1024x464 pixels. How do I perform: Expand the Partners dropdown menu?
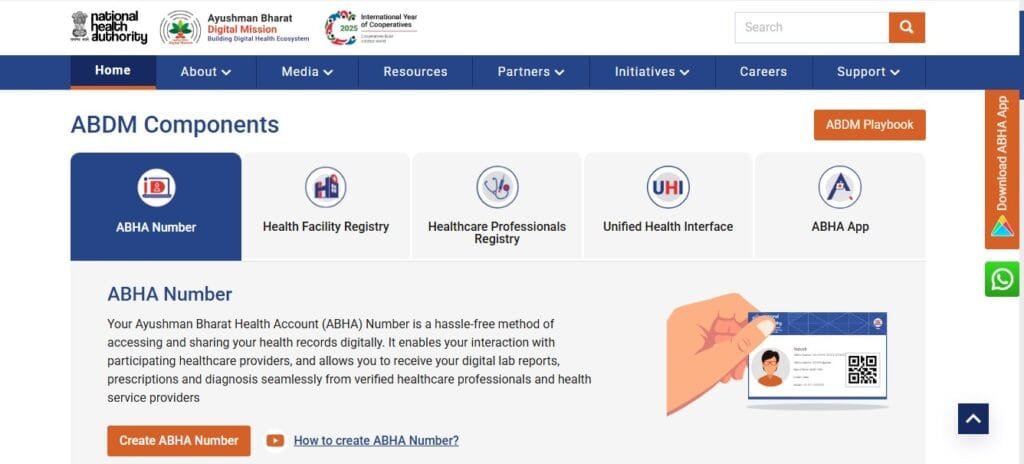pyautogui.click(x=531, y=72)
